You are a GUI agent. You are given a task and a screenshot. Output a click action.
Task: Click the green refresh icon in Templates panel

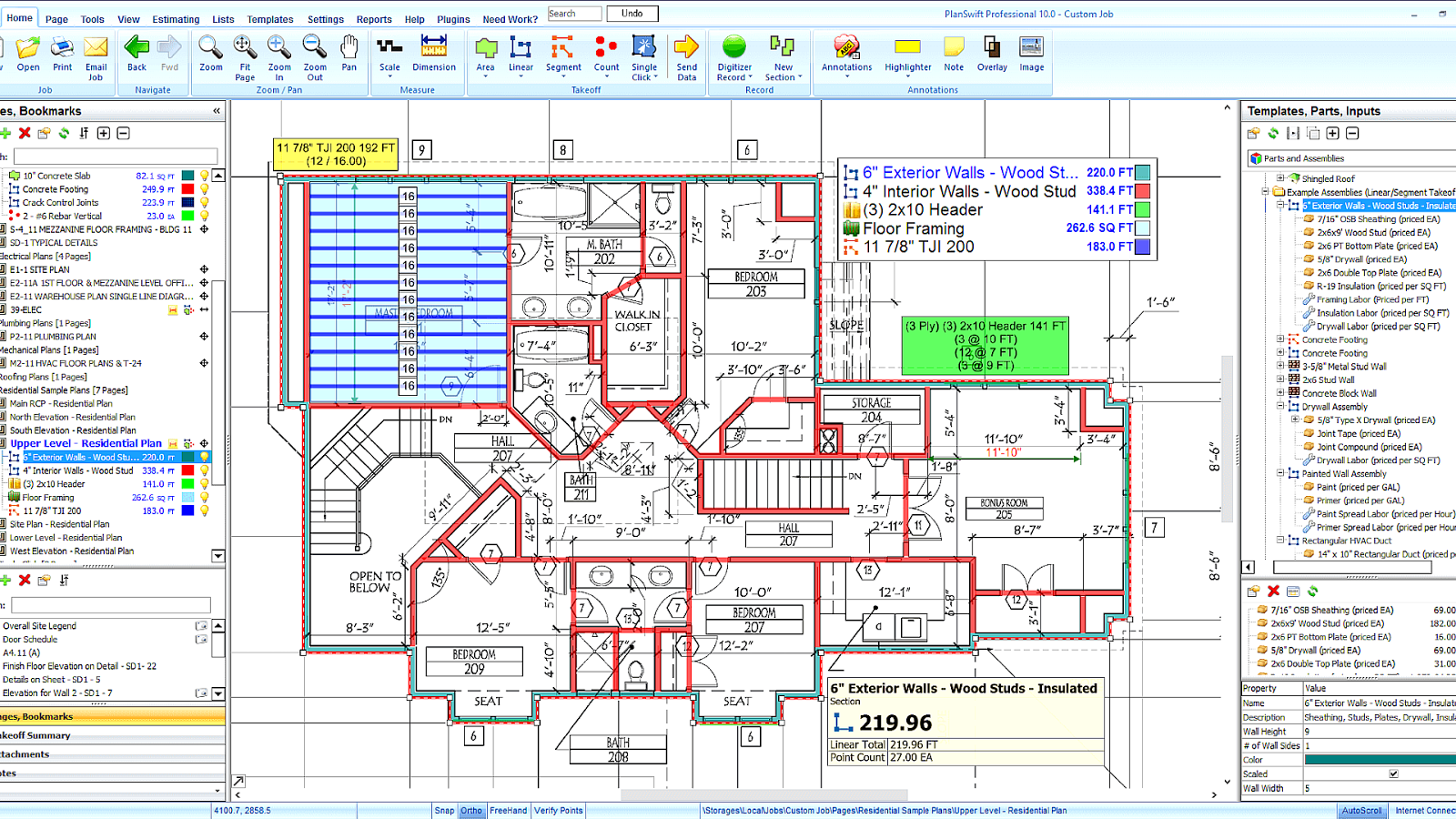coord(1273,133)
